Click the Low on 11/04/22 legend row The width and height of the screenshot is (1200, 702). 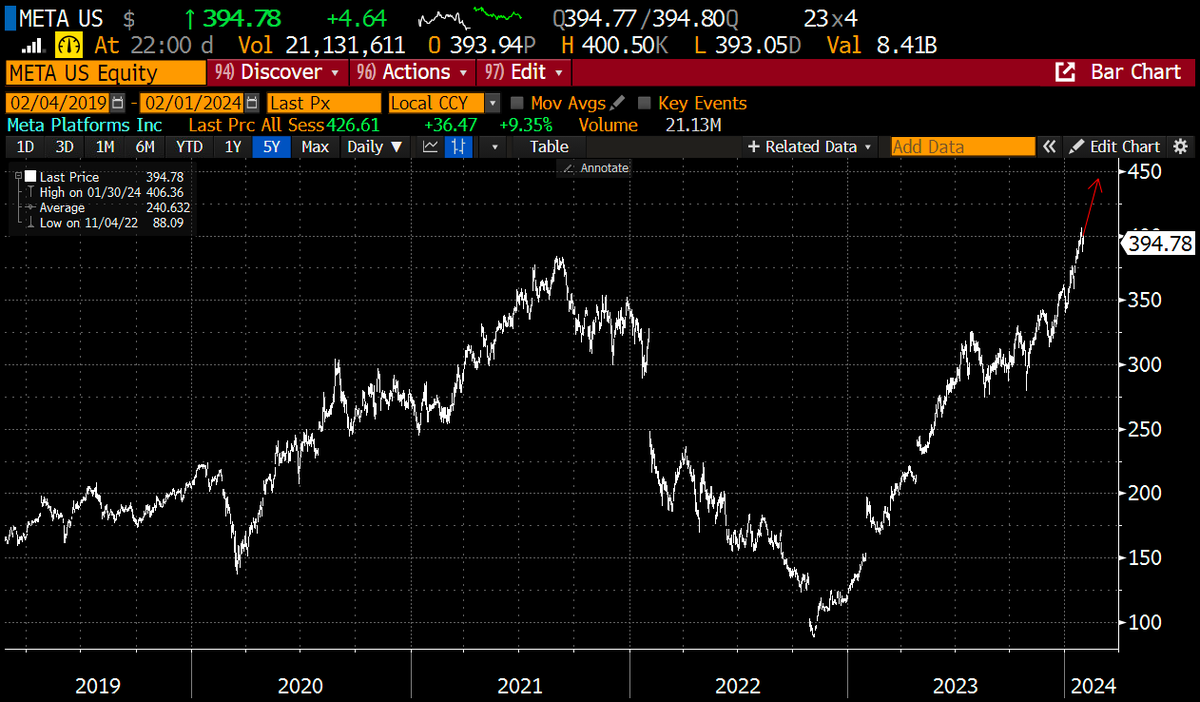103,223
